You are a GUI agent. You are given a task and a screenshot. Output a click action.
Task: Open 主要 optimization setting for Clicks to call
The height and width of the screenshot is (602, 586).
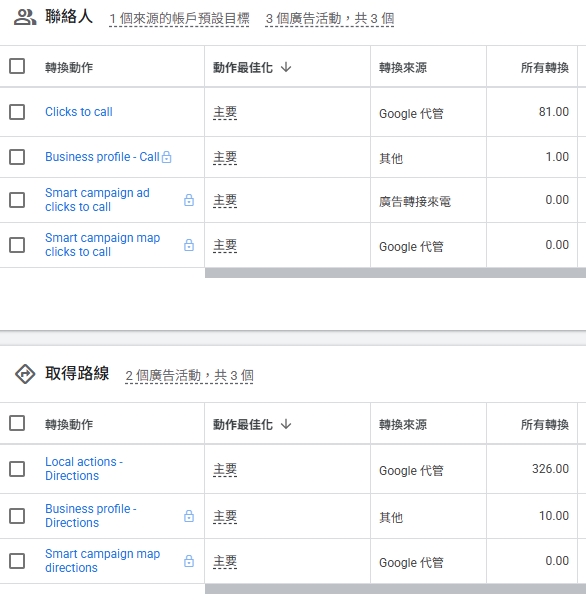(225, 112)
